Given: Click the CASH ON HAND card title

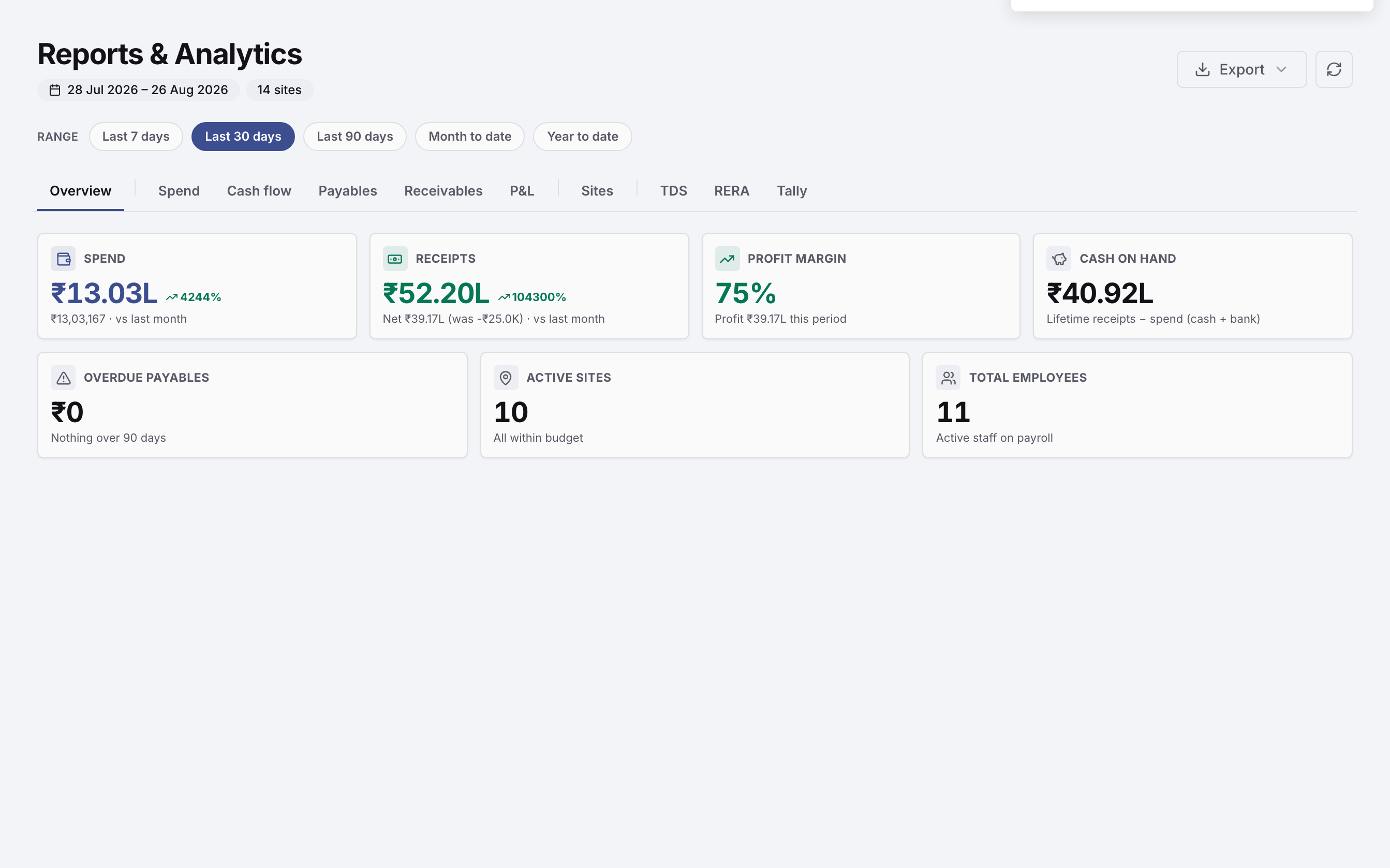Looking at the screenshot, I should [x=1128, y=259].
